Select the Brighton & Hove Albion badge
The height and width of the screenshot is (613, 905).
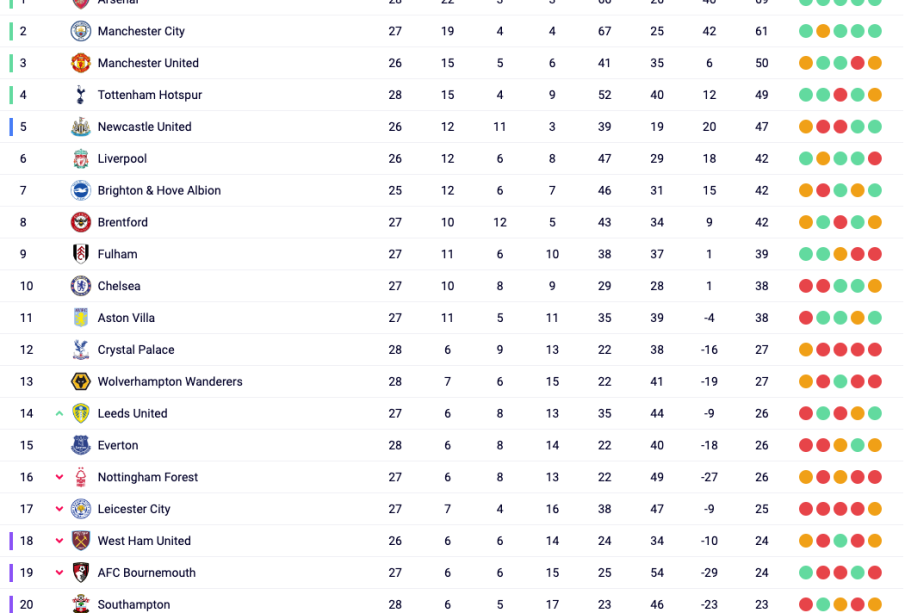(x=81, y=191)
